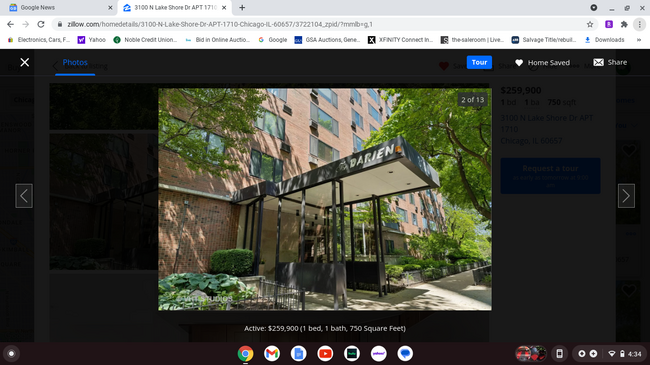Image resolution: width=650 pixels, height=365 pixels.
Task: Advance to next photo with right arrow
Action: [x=626, y=196]
